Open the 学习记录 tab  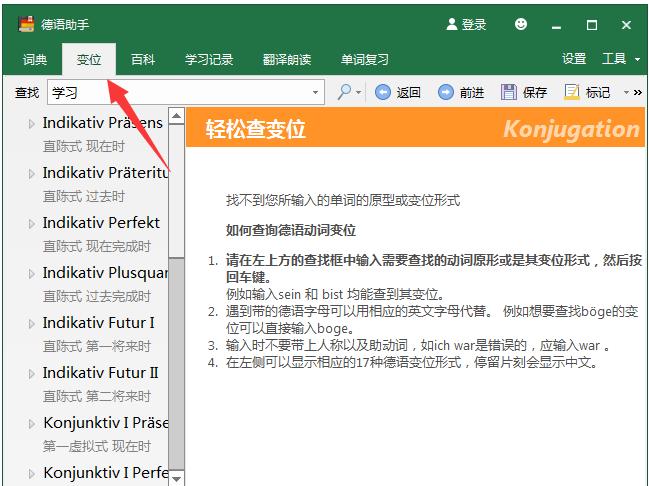209,60
